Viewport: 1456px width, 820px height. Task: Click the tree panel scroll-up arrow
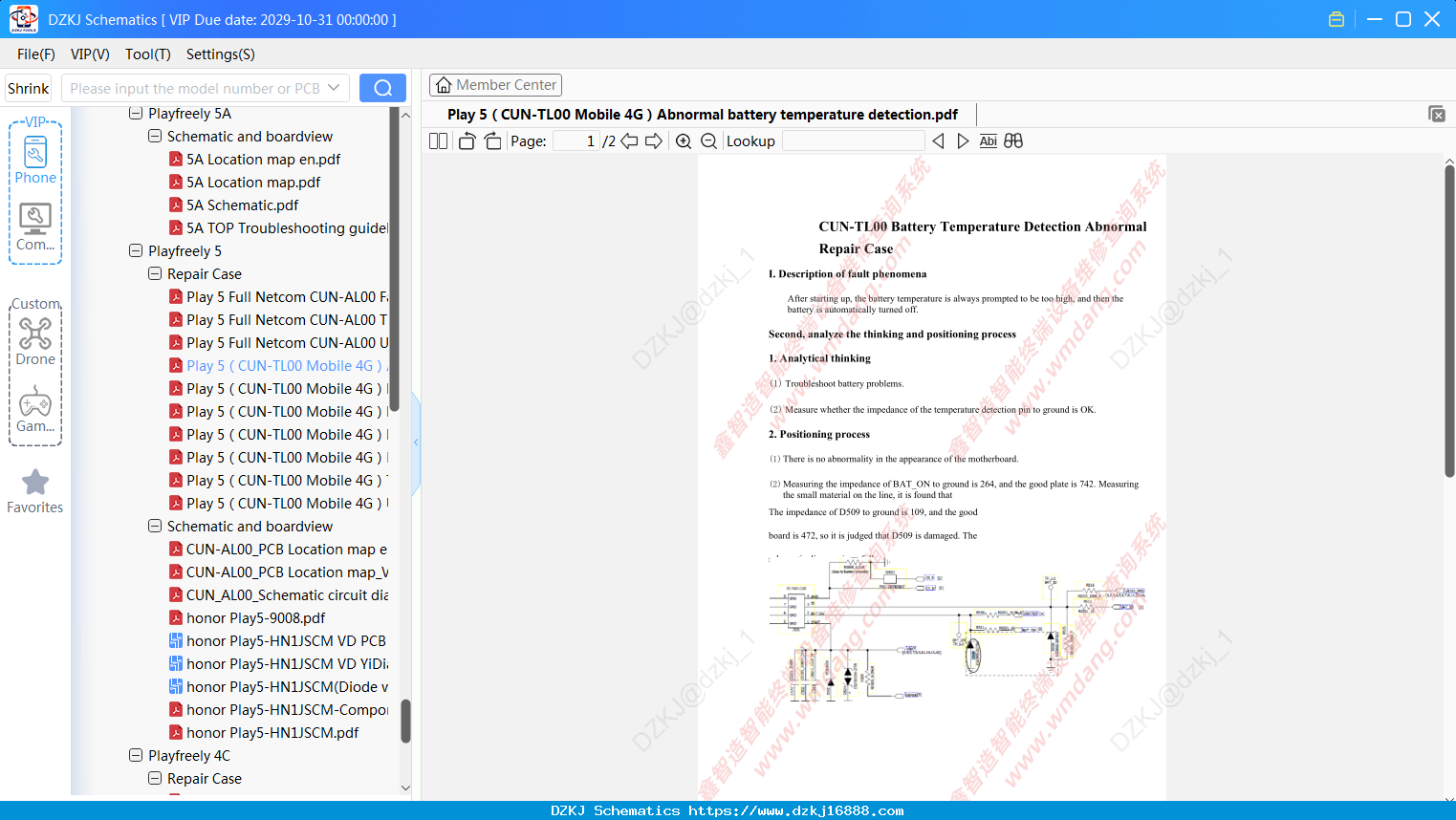(x=405, y=115)
